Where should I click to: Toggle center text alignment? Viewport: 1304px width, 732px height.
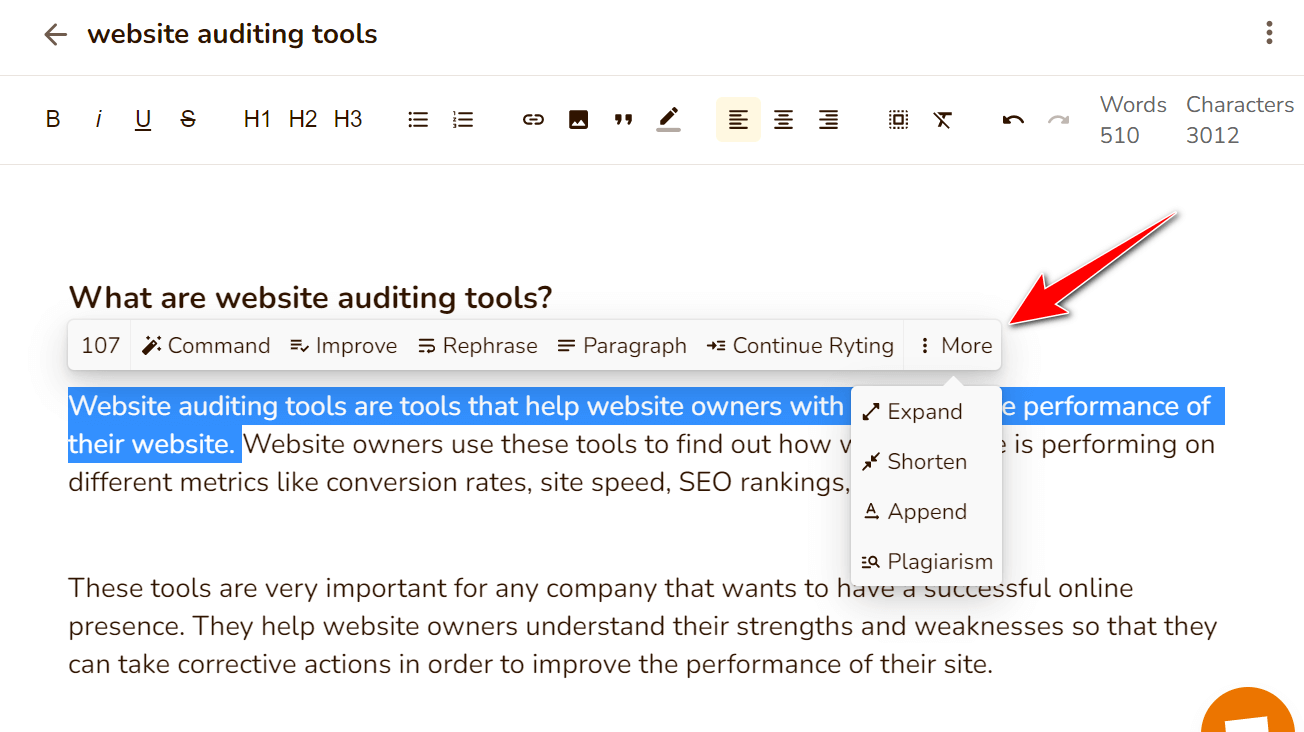[x=783, y=119]
